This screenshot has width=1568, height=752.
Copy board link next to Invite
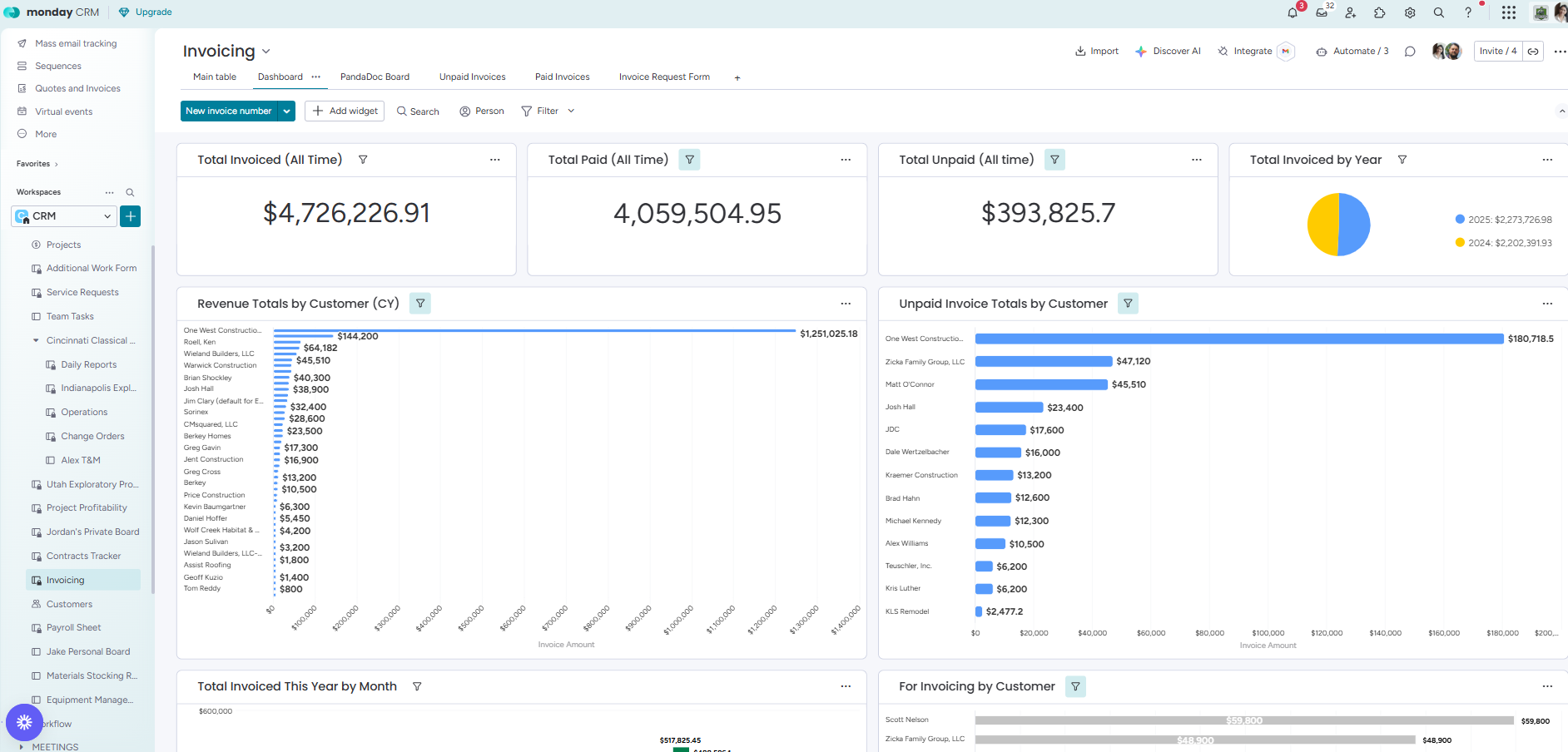coord(1533,52)
